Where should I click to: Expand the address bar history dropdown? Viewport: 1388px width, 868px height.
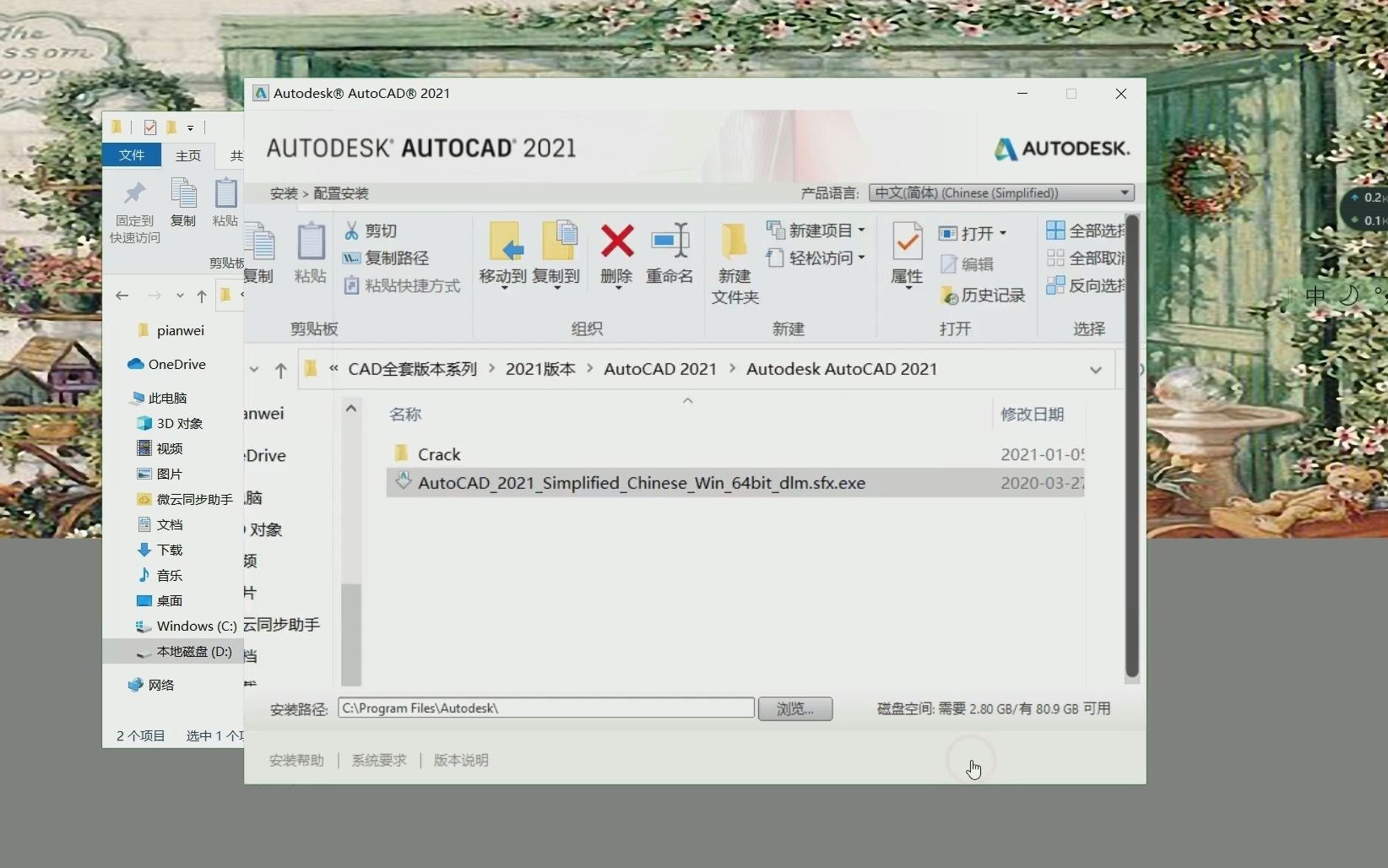[x=1096, y=370]
